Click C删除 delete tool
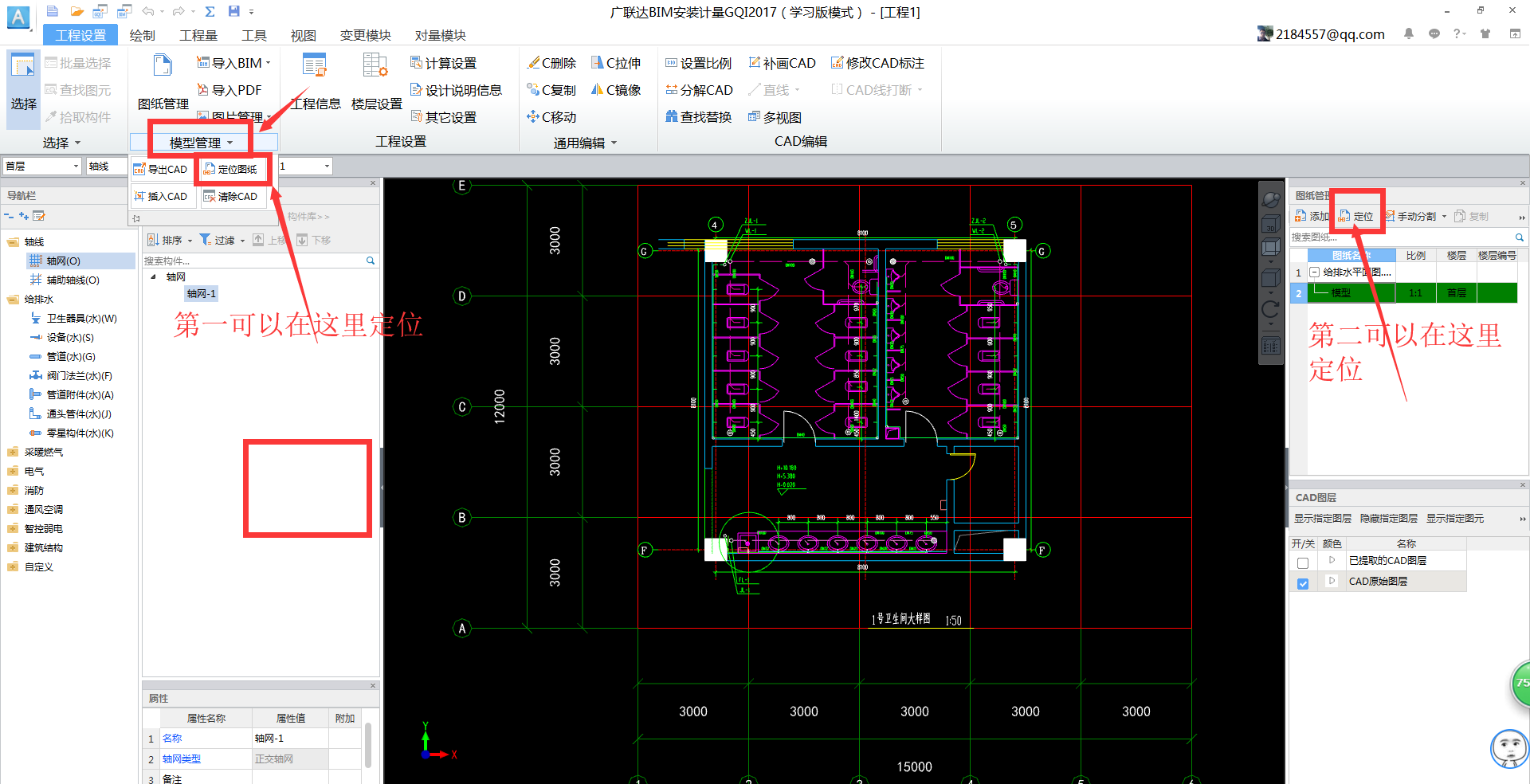 (551, 63)
